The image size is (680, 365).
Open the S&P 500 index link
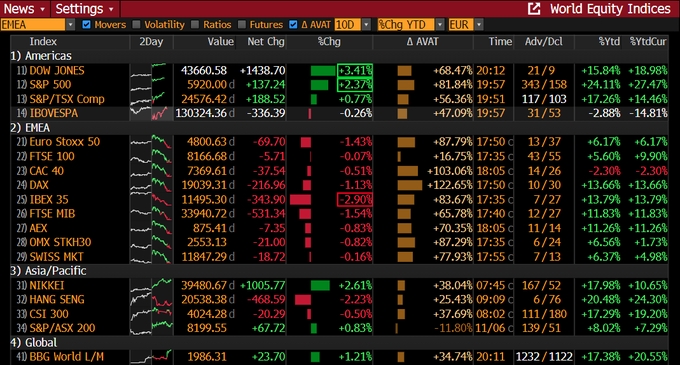[50, 85]
